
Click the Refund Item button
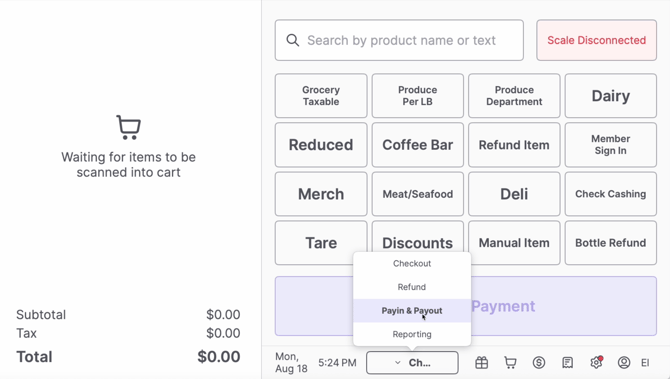pyautogui.click(x=514, y=145)
